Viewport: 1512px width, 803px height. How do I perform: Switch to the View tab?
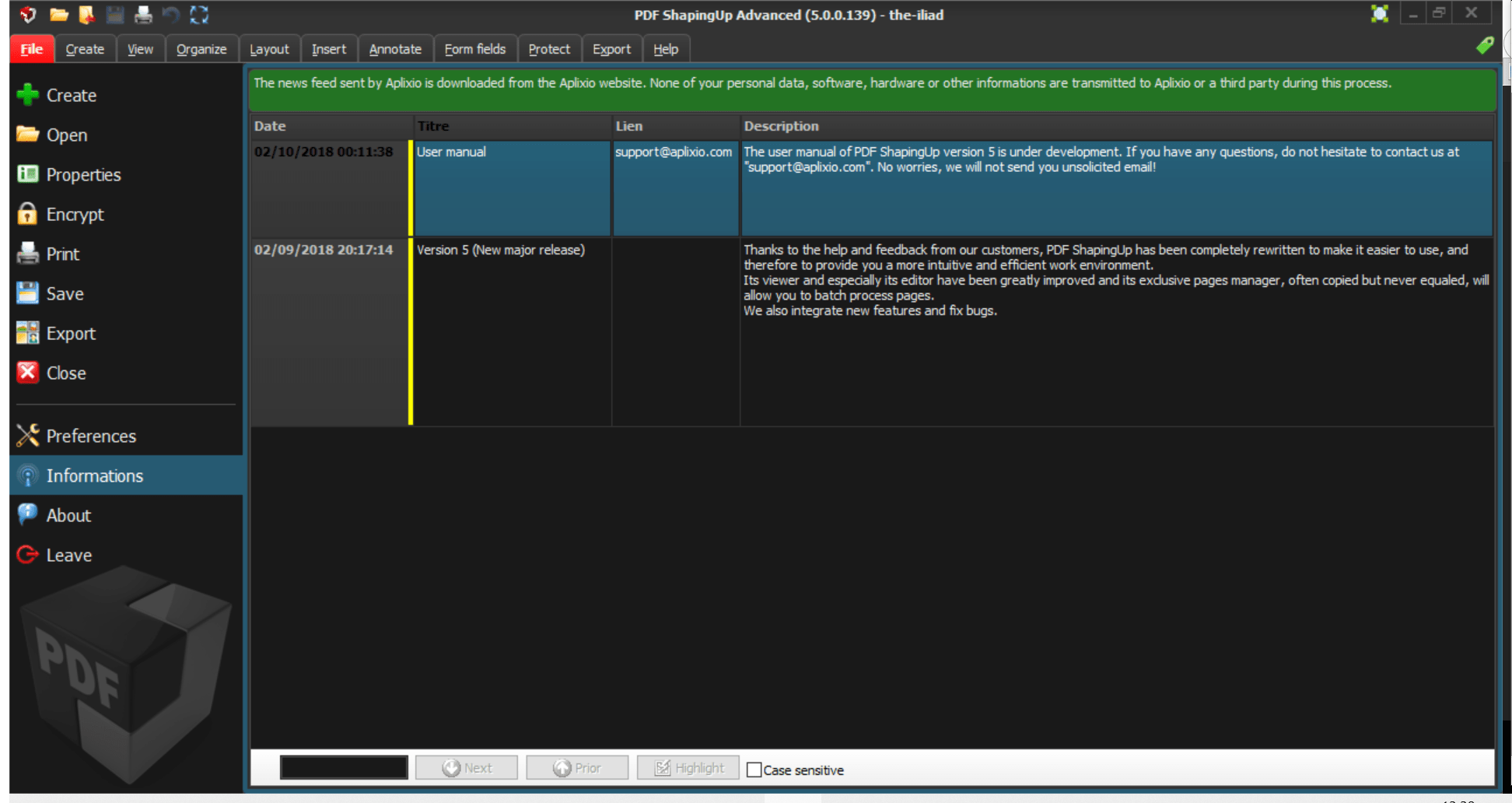point(140,49)
